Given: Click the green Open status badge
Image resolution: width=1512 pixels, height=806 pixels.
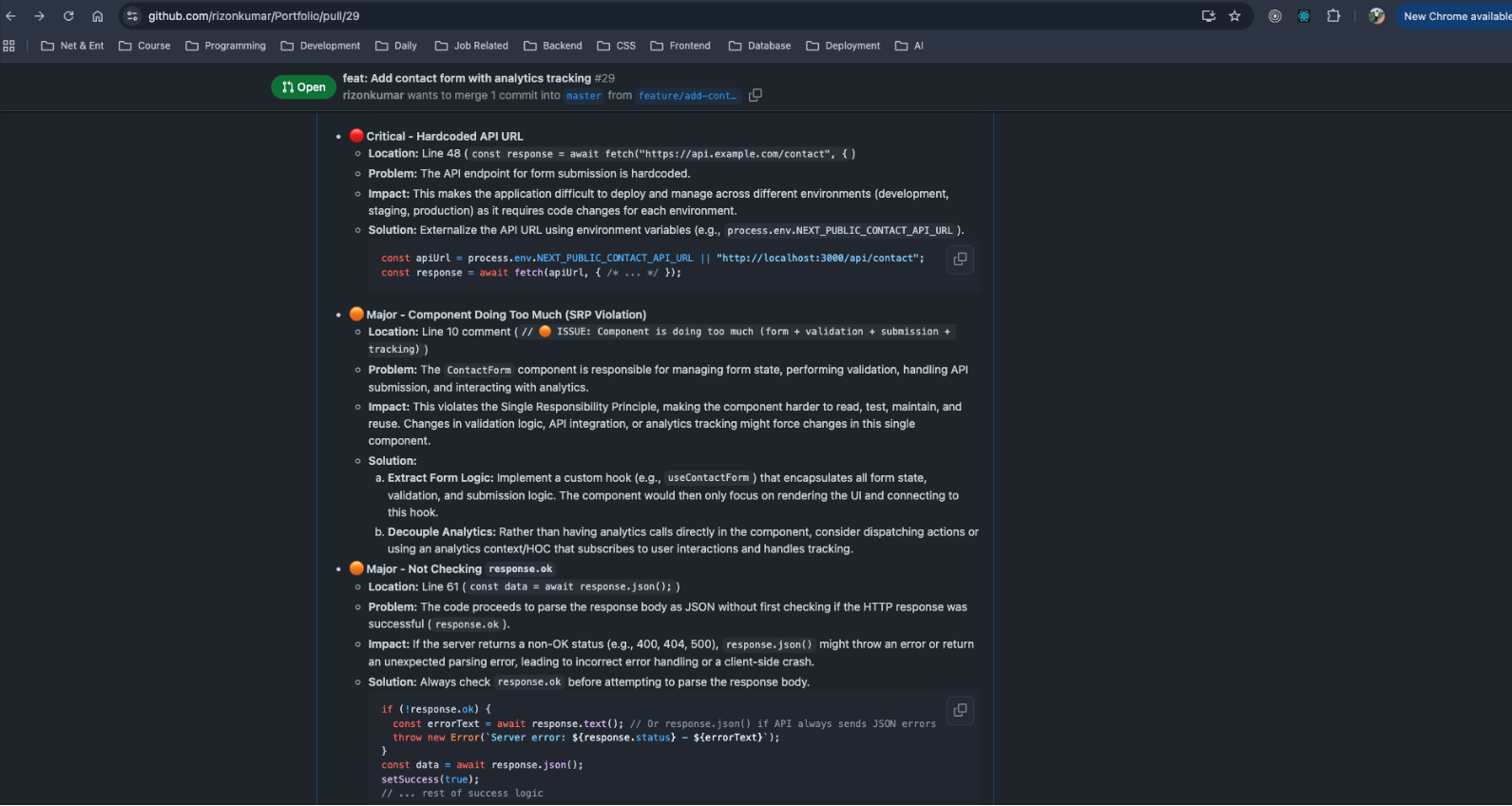Looking at the screenshot, I should [303, 87].
